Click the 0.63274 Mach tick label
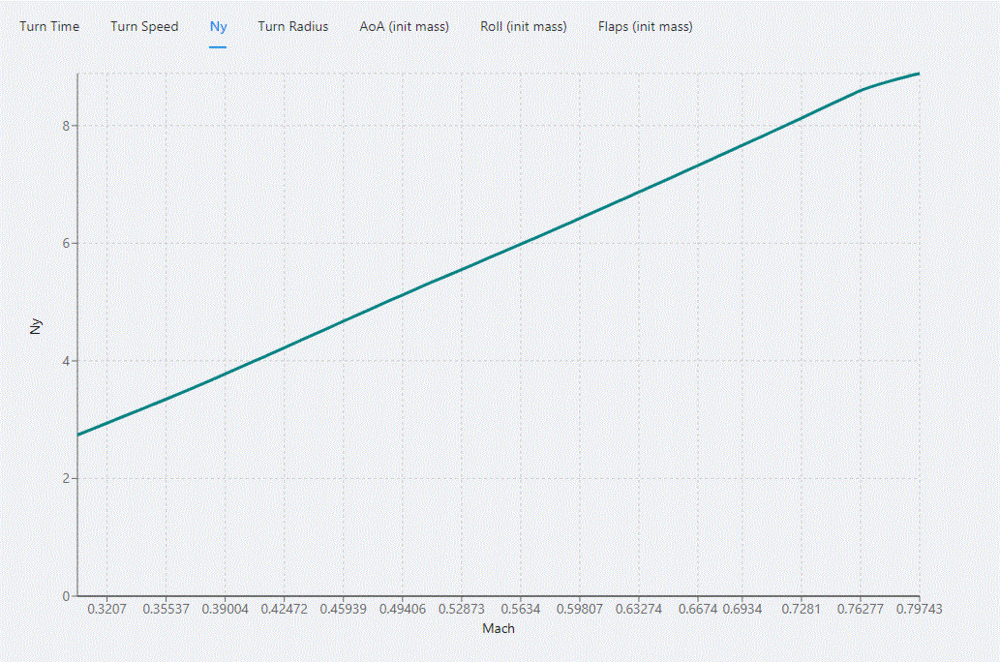 (x=638, y=608)
